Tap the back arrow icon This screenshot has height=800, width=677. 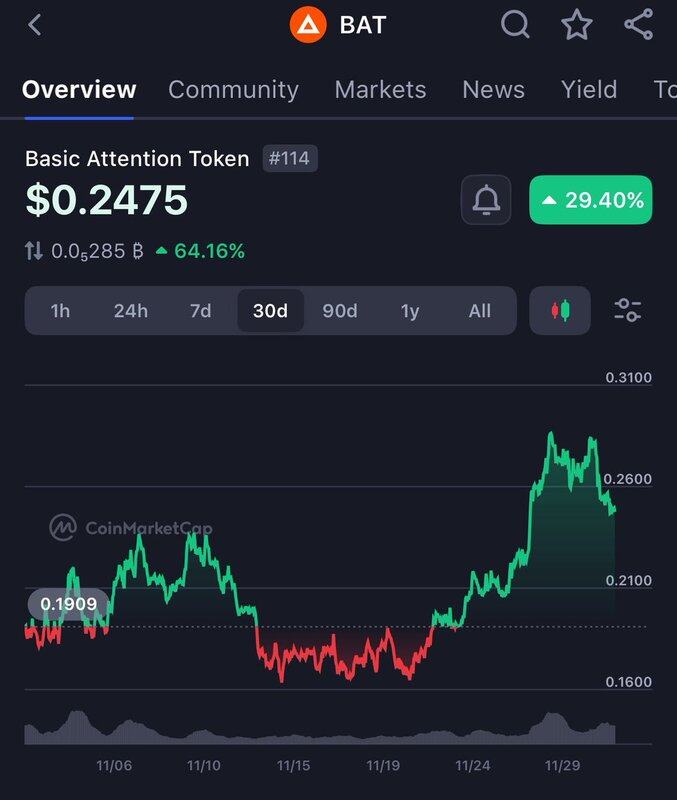point(35,25)
